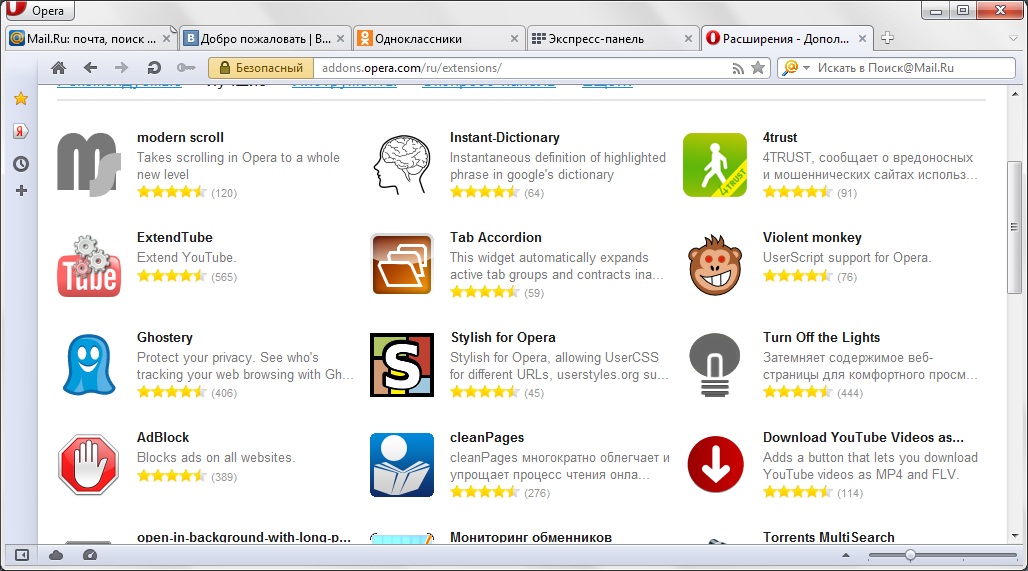Screen dimensions: 1028x571
Task: Navigate back to previous page
Action: [90, 68]
